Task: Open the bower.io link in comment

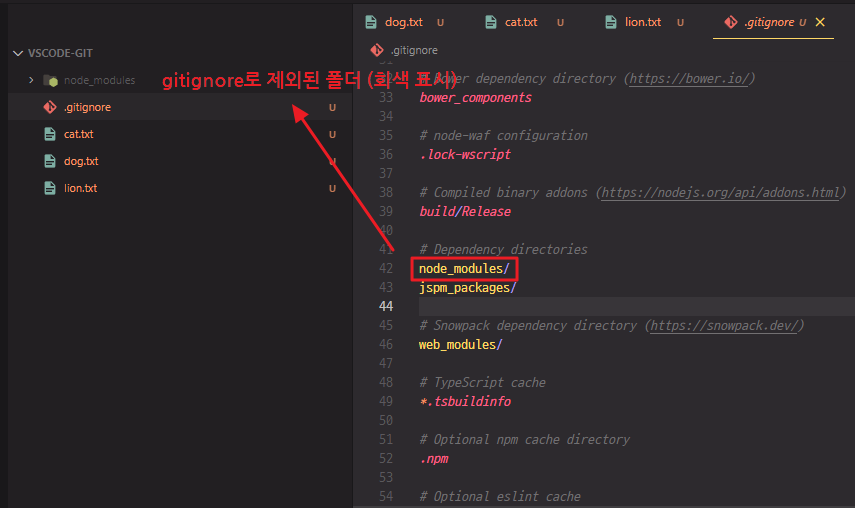Action: (x=690, y=78)
